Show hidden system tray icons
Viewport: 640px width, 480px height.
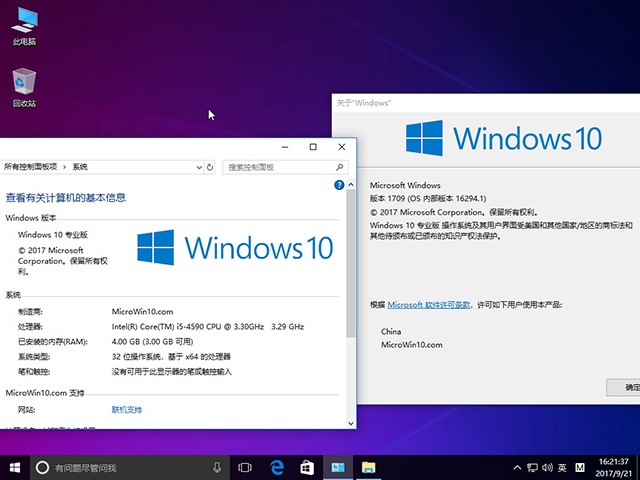pos(517,467)
